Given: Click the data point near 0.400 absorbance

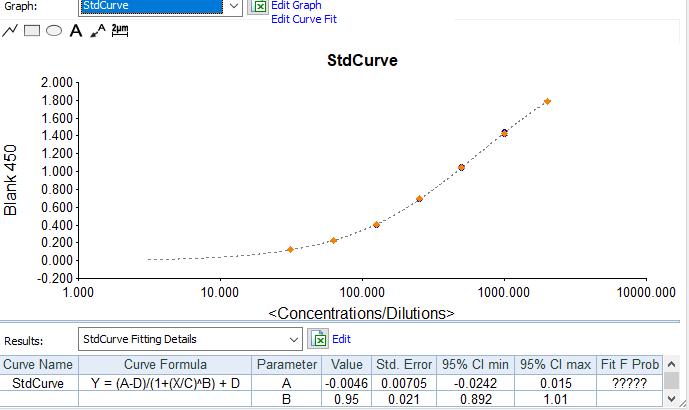Looking at the screenshot, I should click(377, 225).
